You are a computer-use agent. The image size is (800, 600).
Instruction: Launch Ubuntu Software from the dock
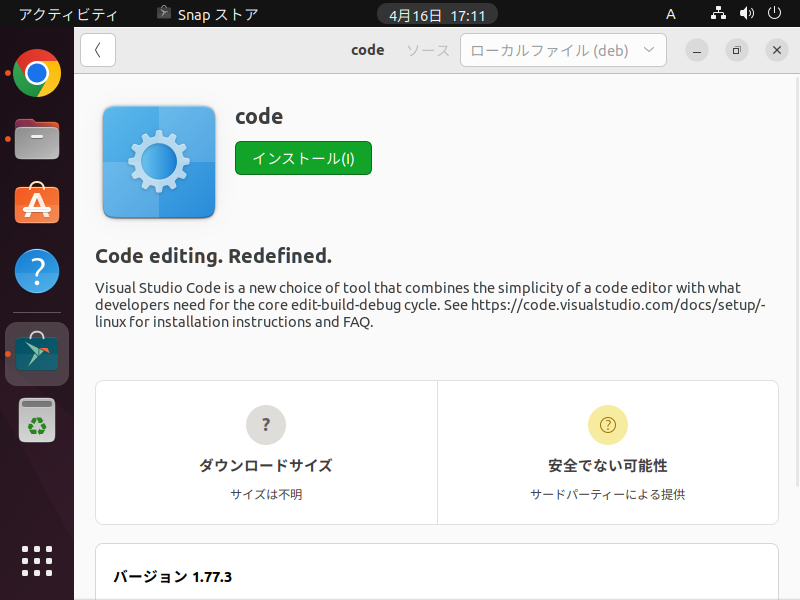37,204
